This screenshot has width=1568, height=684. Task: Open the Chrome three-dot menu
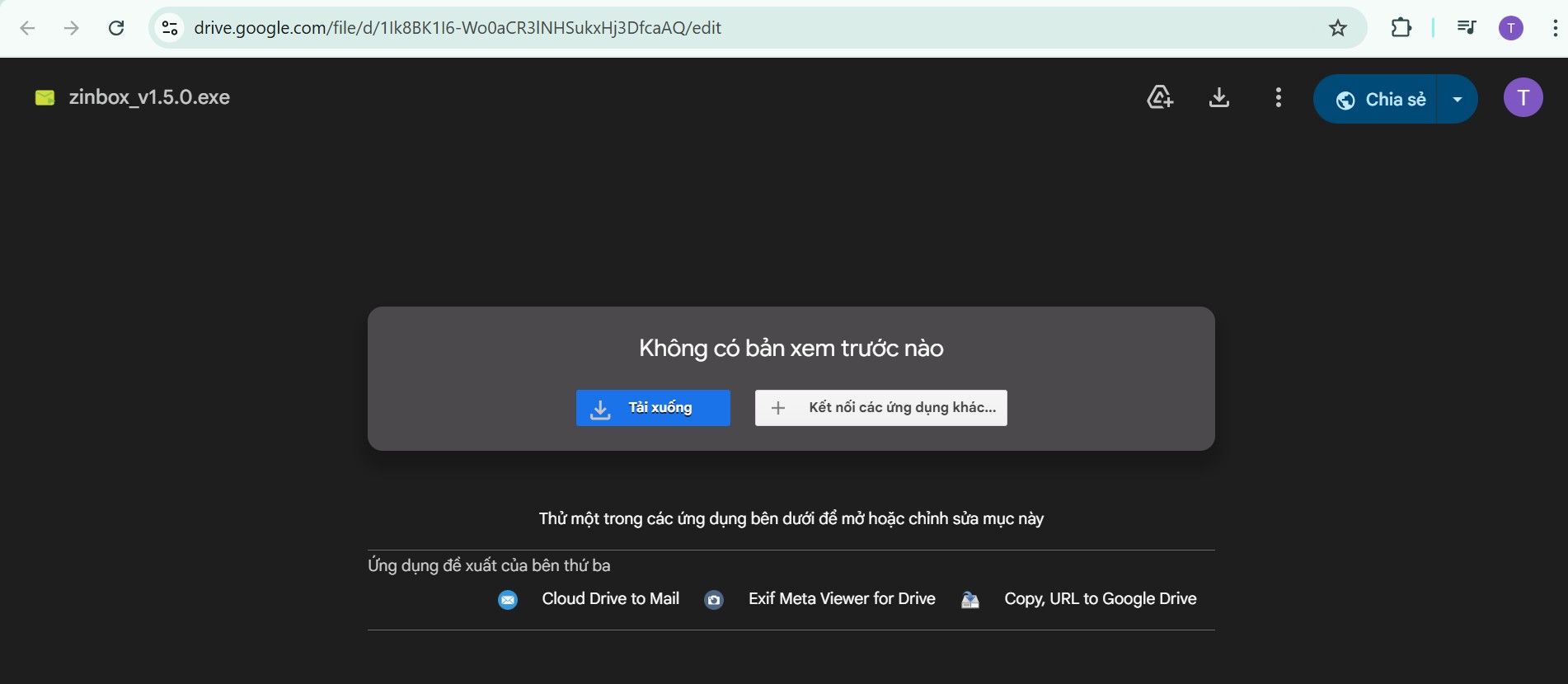[1554, 28]
